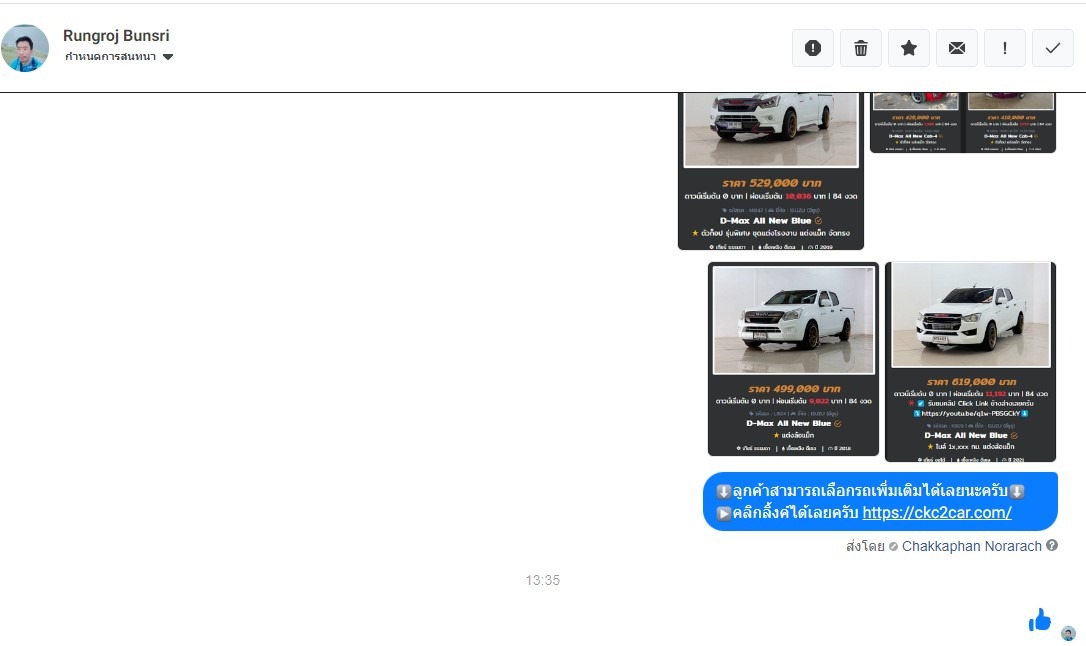Click the blue thumbs-up like icon
Viewport: 1086px width, 646px height.
(1040, 620)
